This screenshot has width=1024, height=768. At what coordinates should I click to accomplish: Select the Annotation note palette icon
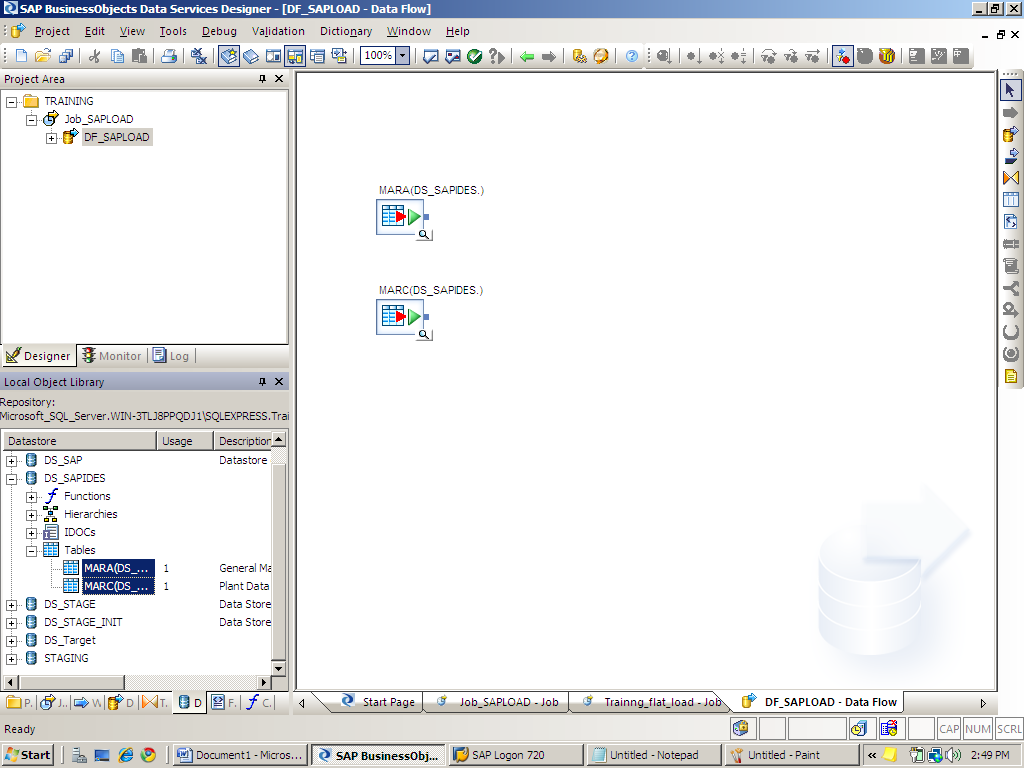click(x=1010, y=376)
